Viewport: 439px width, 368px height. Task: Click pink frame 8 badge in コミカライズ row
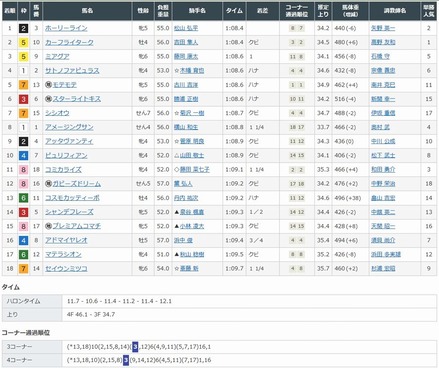click(23, 170)
